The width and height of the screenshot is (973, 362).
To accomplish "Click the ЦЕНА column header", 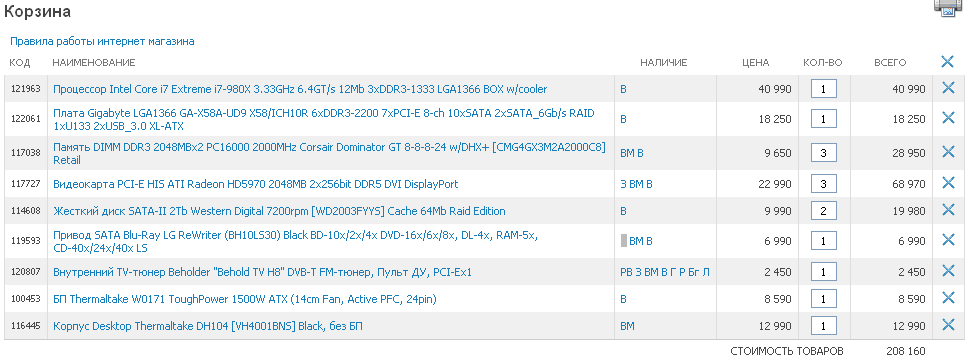I will [x=755, y=63].
